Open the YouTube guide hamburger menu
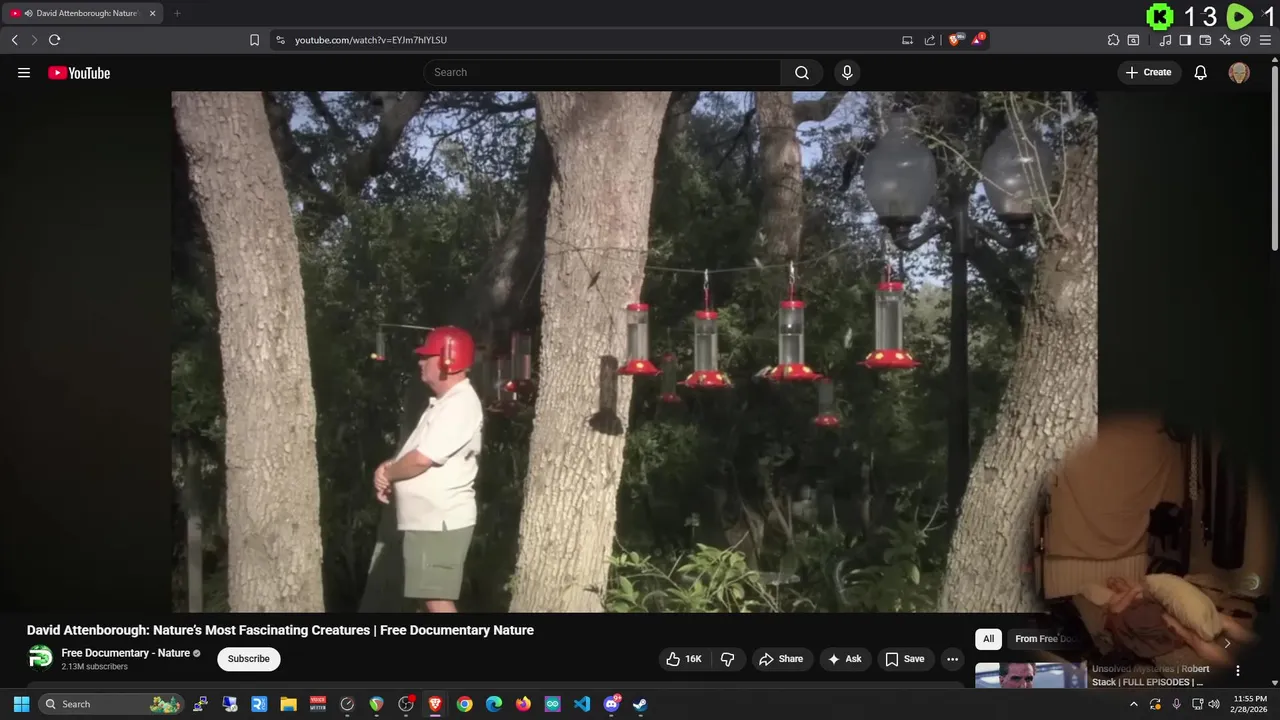The image size is (1280, 720). (x=24, y=72)
